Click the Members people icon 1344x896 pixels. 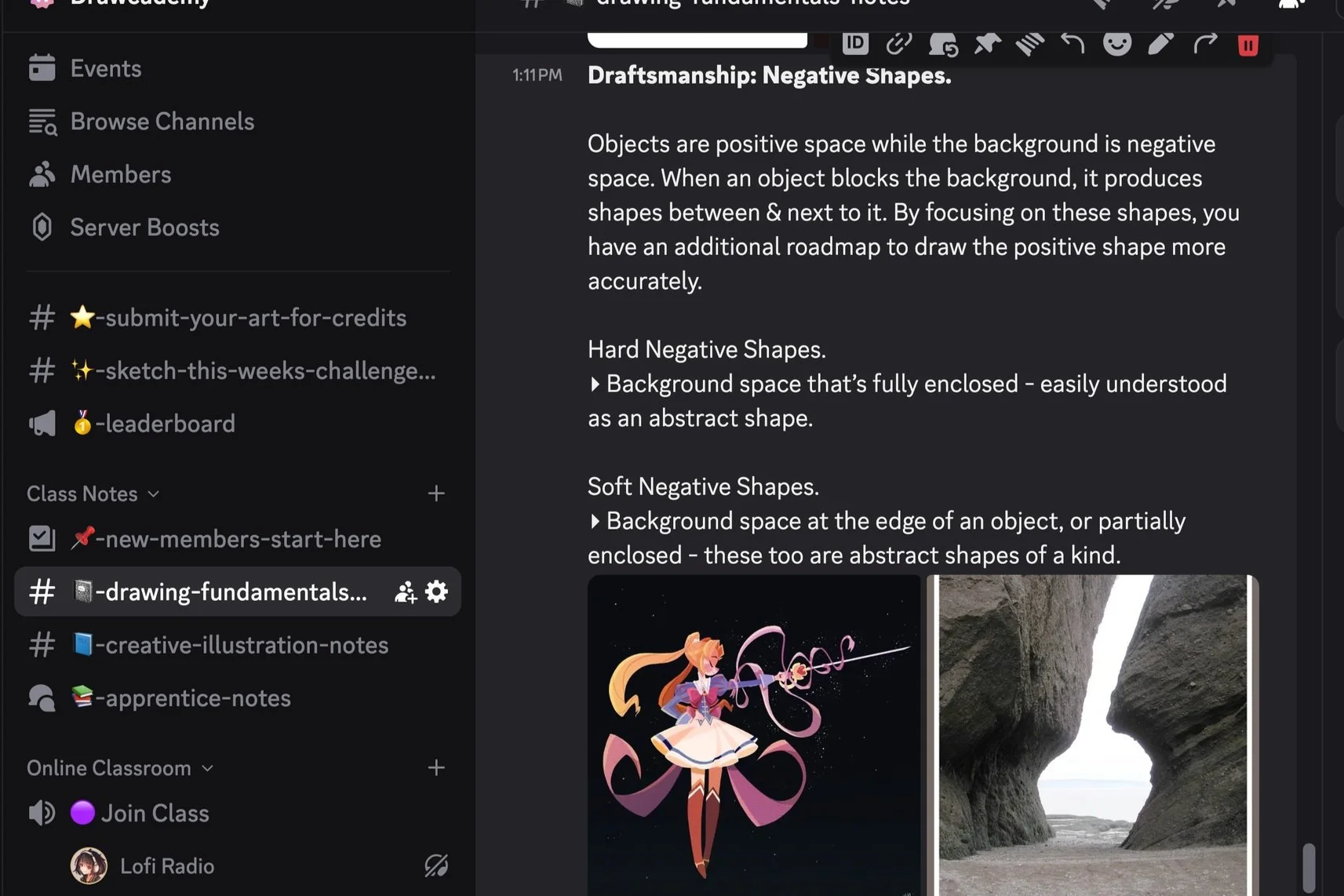[42, 174]
